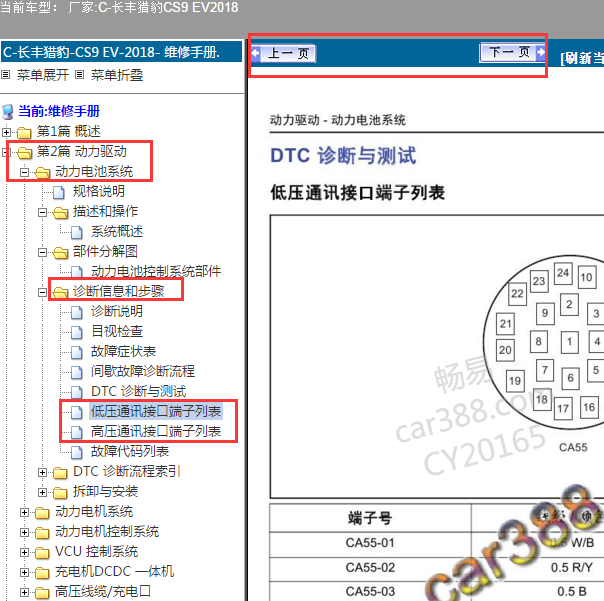This screenshot has width=604, height=601.
Task: Expand the VCU 控制系统 node
Action: pyautogui.click(x=24, y=552)
